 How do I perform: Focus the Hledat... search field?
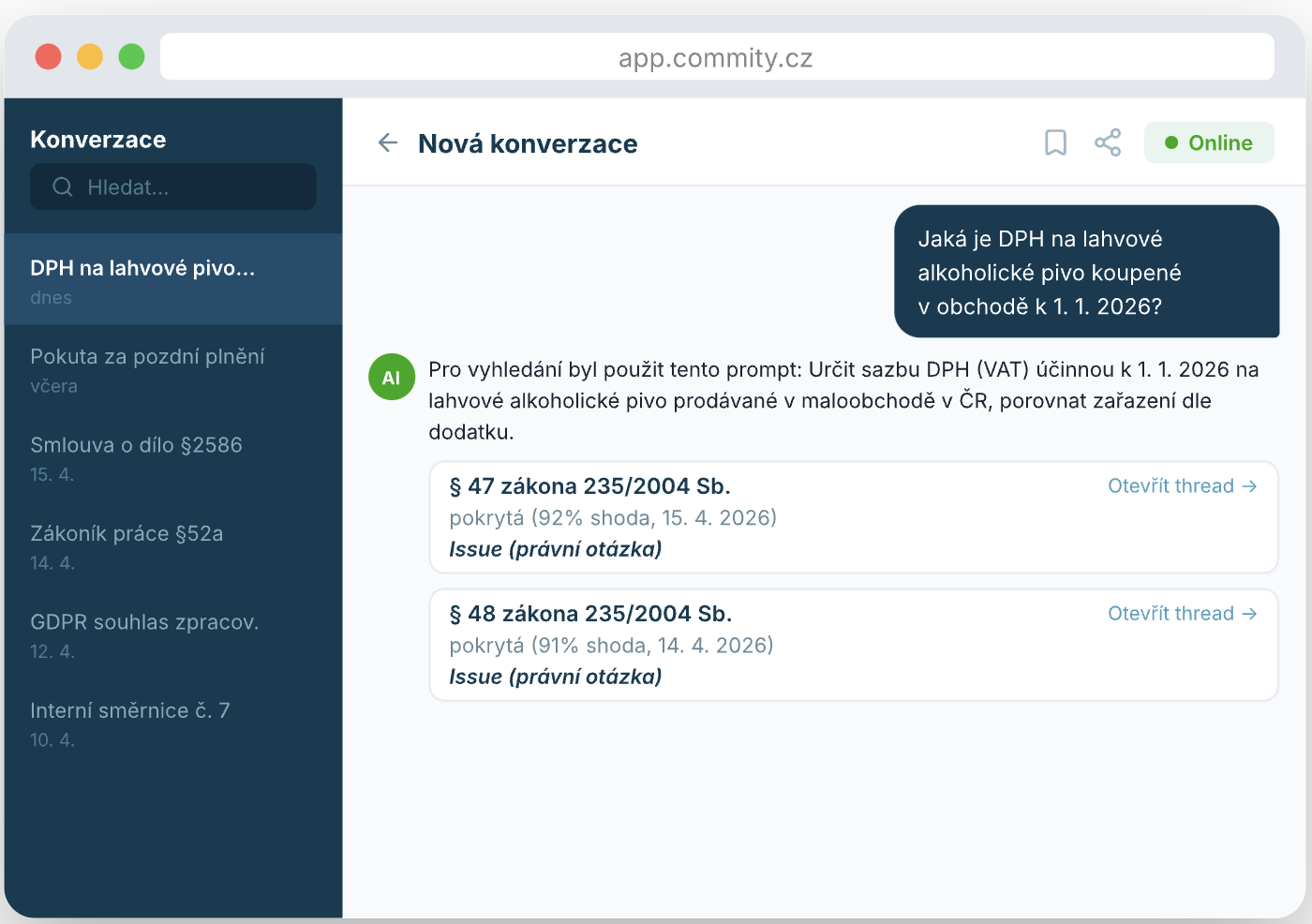point(173,186)
